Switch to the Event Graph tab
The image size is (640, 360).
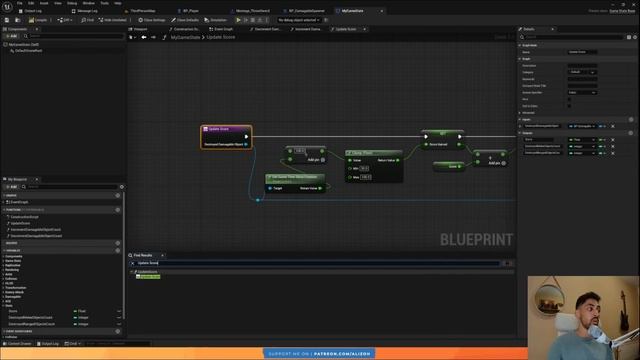[221, 29]
